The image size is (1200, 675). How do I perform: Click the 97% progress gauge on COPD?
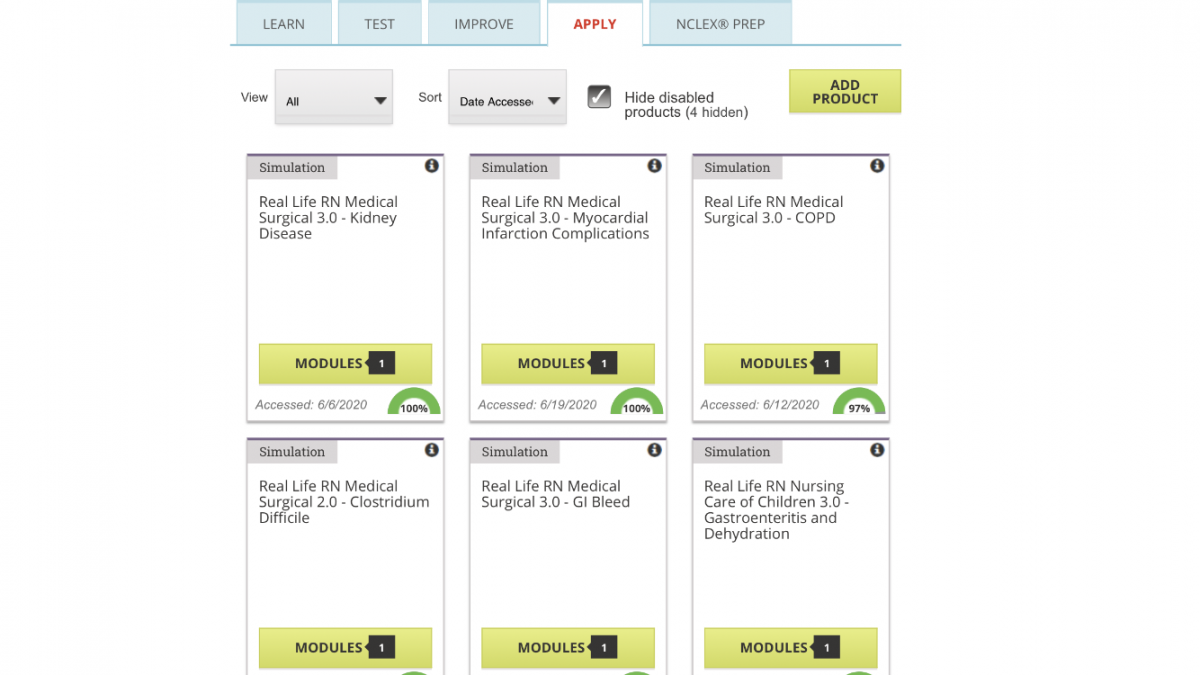point(859,402)
